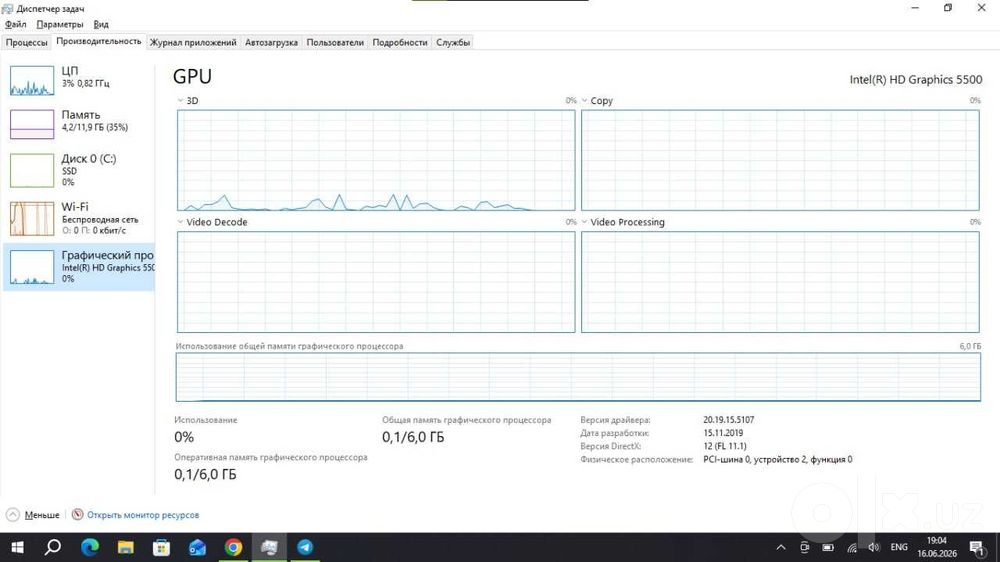Viewport: 1000px width, 562px height.
Task: Open the Файл menu
Action: tap(15, 24)
